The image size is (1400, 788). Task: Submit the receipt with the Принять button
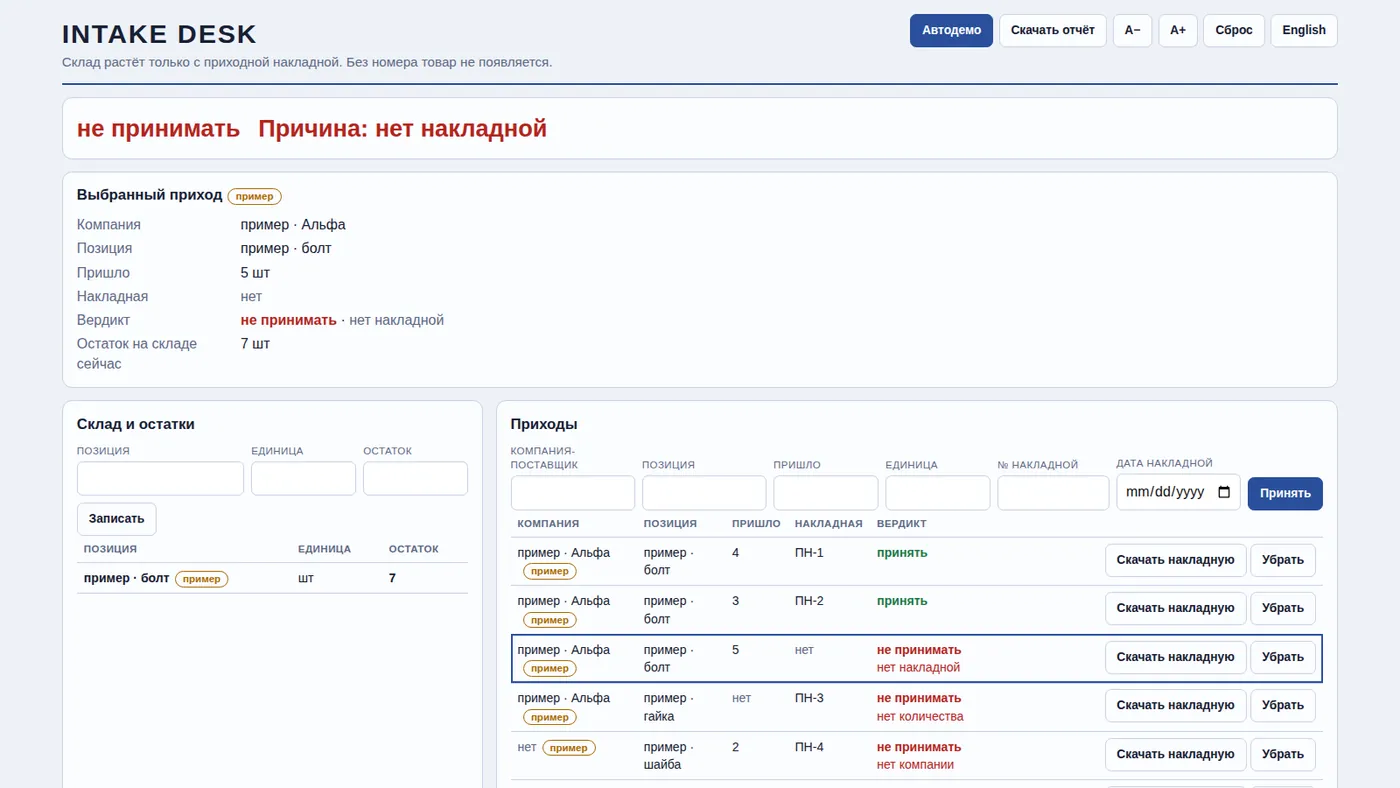pyautogui.click(x=1285, y=493)
